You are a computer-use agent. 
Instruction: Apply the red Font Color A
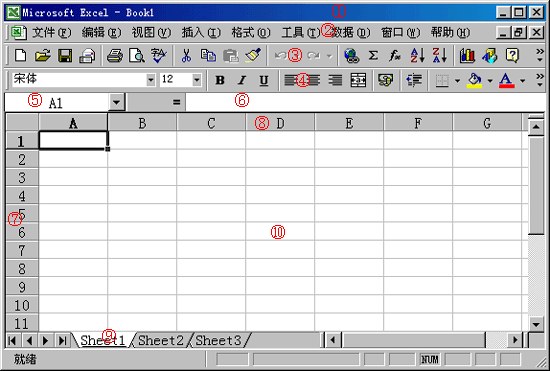point(507,80)
